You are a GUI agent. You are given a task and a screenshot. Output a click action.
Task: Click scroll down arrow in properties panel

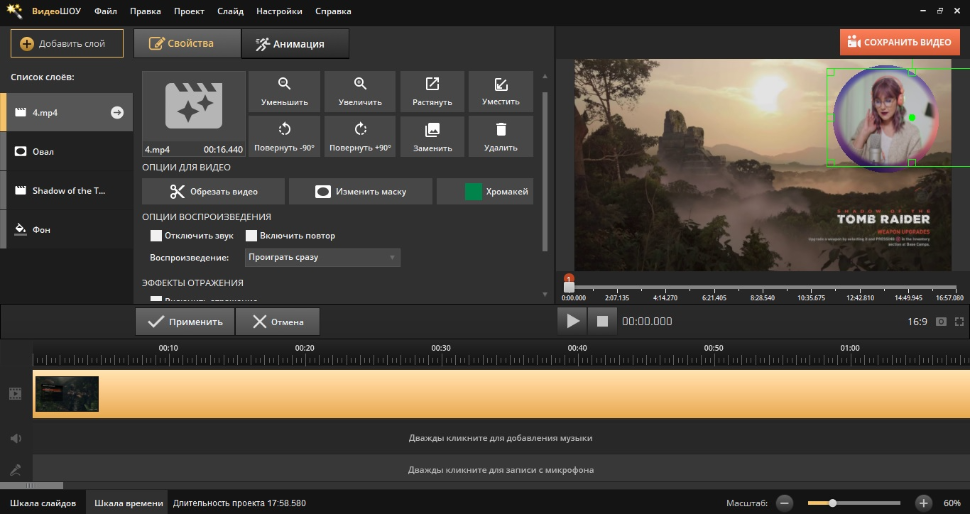545,295
